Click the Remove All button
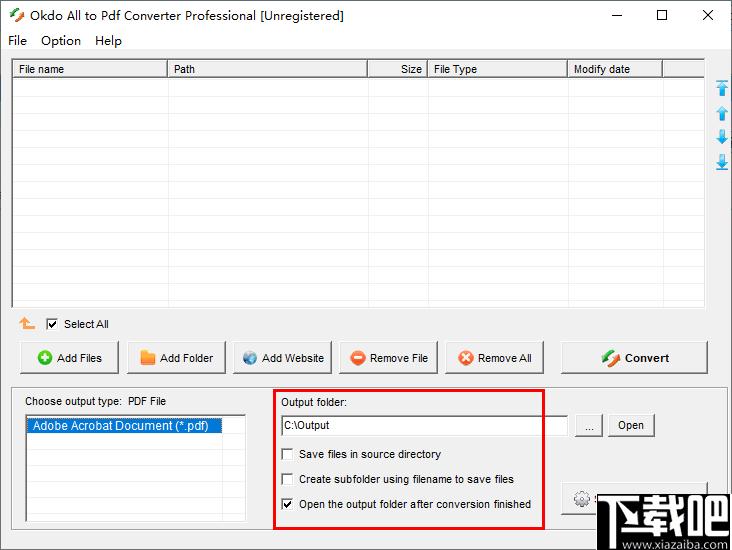 point(494,358)
